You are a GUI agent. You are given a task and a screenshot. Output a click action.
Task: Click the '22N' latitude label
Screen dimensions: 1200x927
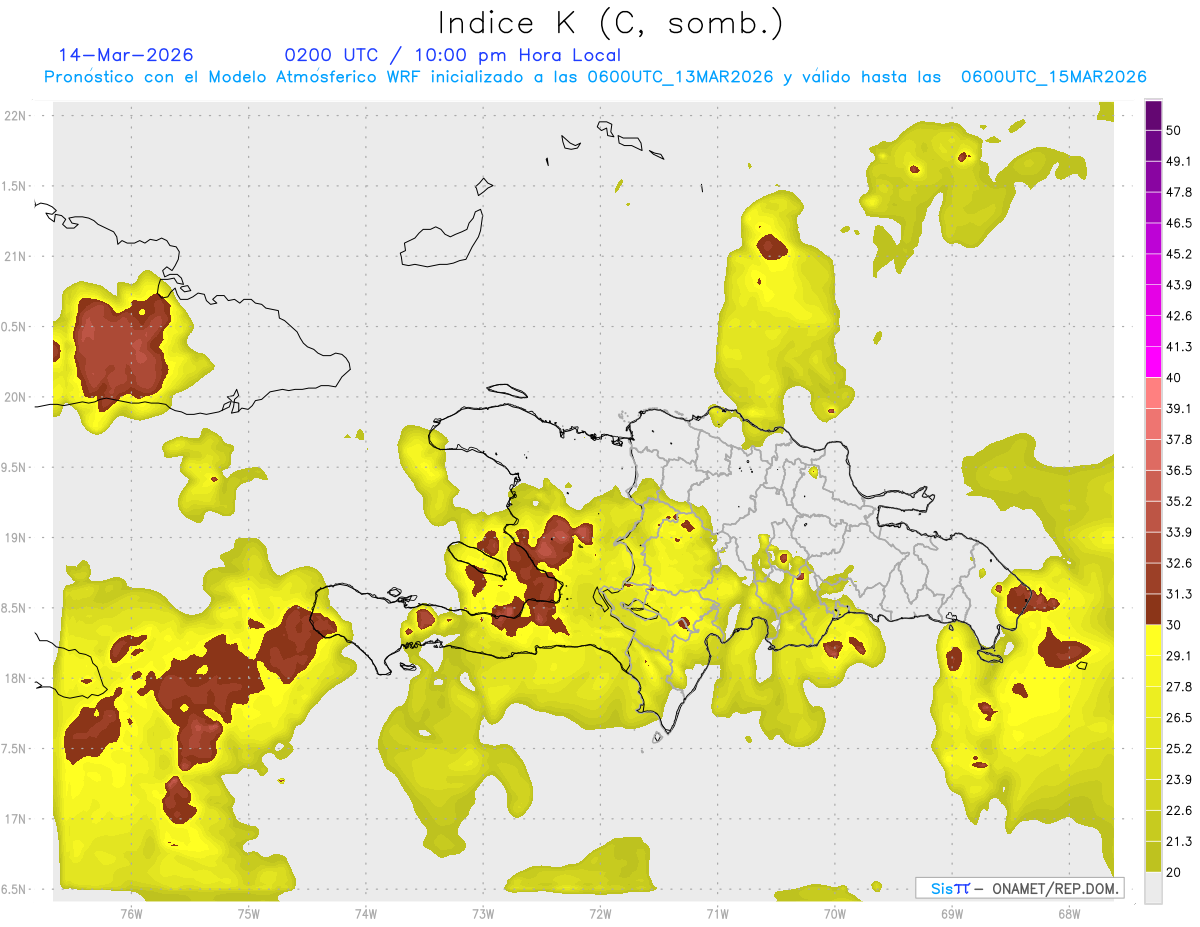(x=15, y=116)
